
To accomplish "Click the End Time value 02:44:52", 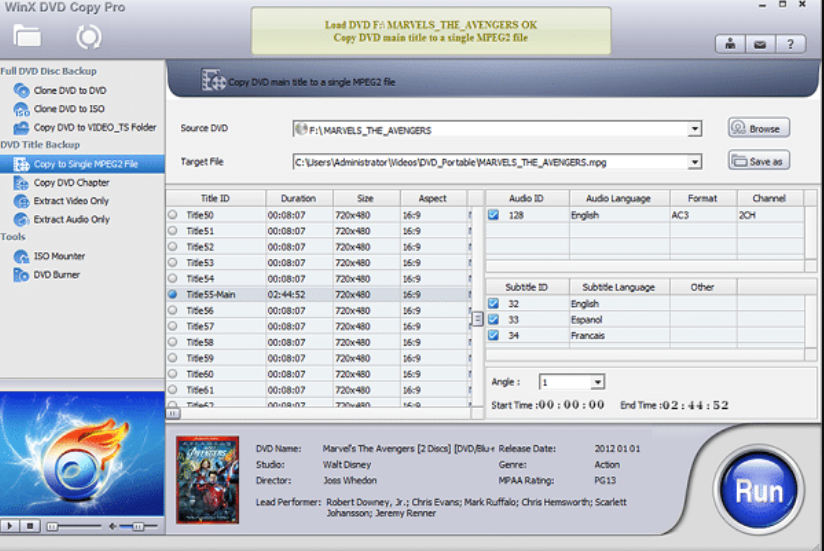I will (x=696, y=406).
